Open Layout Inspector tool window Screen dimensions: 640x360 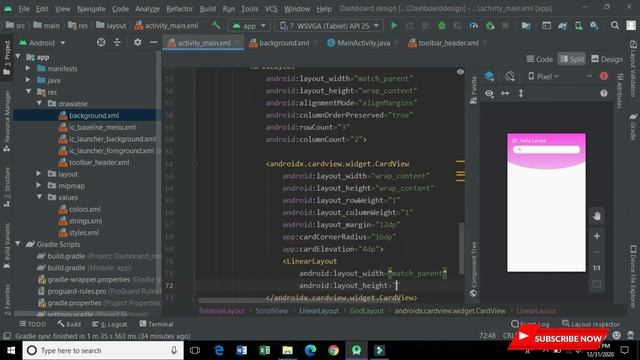click(591, 324)
